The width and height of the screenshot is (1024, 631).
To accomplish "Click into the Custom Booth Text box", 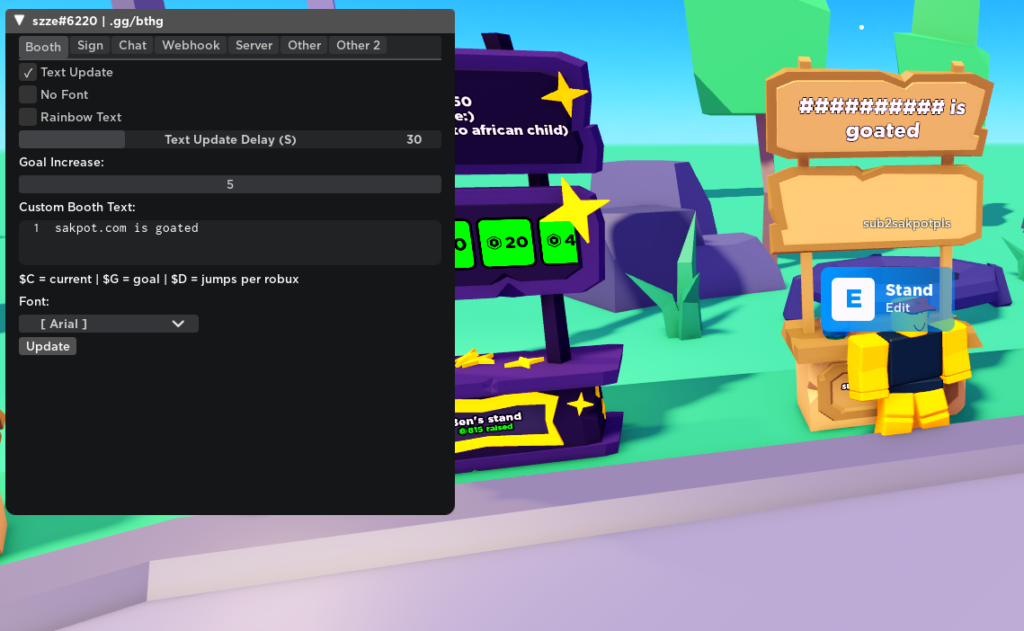I will click(x=230, y=242).
